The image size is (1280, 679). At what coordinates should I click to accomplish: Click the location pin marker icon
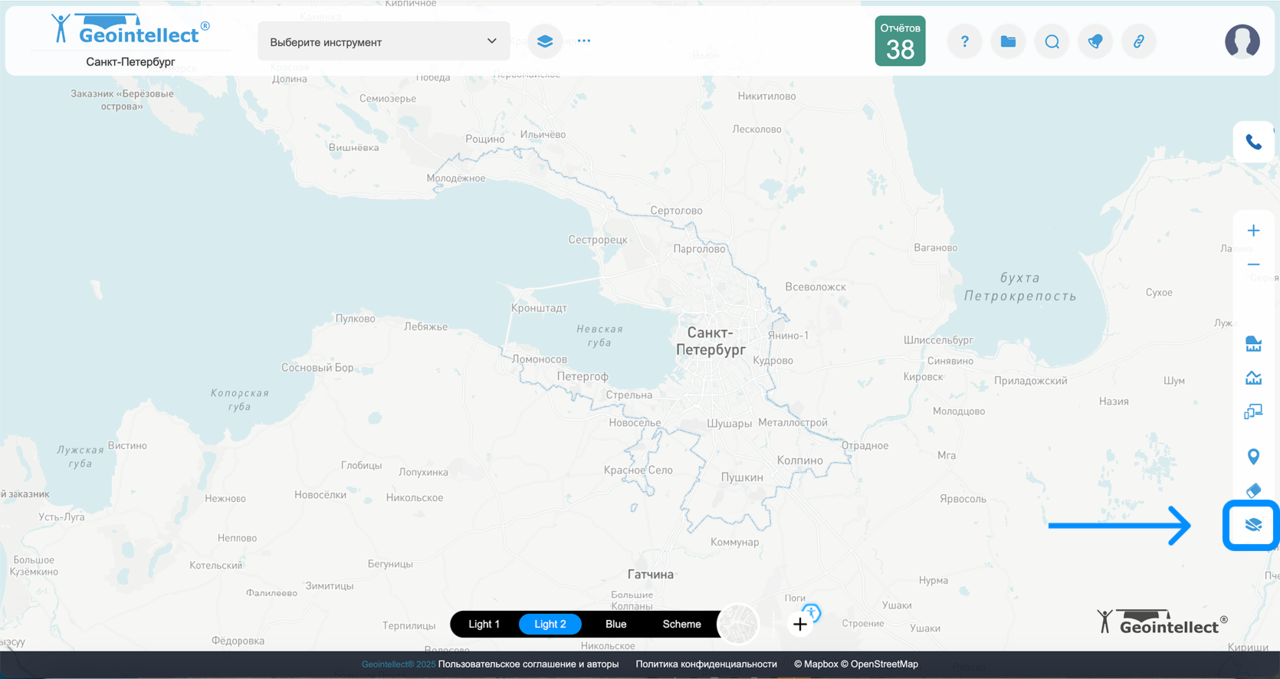pyautogui.click(x=1253, y=457)
